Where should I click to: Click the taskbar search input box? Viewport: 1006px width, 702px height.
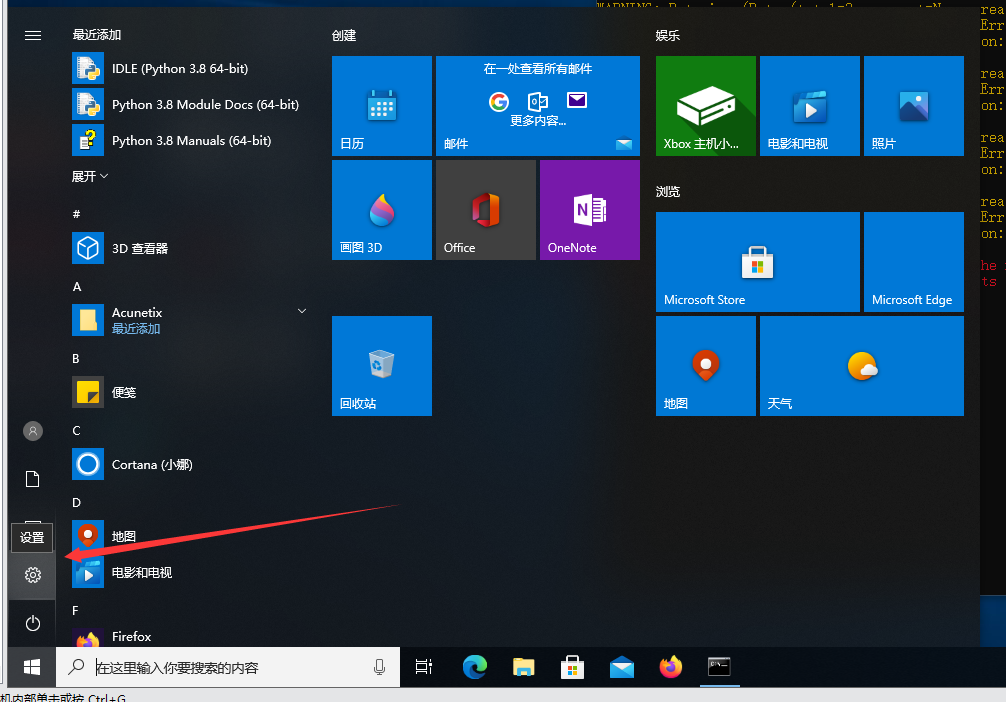230,667
